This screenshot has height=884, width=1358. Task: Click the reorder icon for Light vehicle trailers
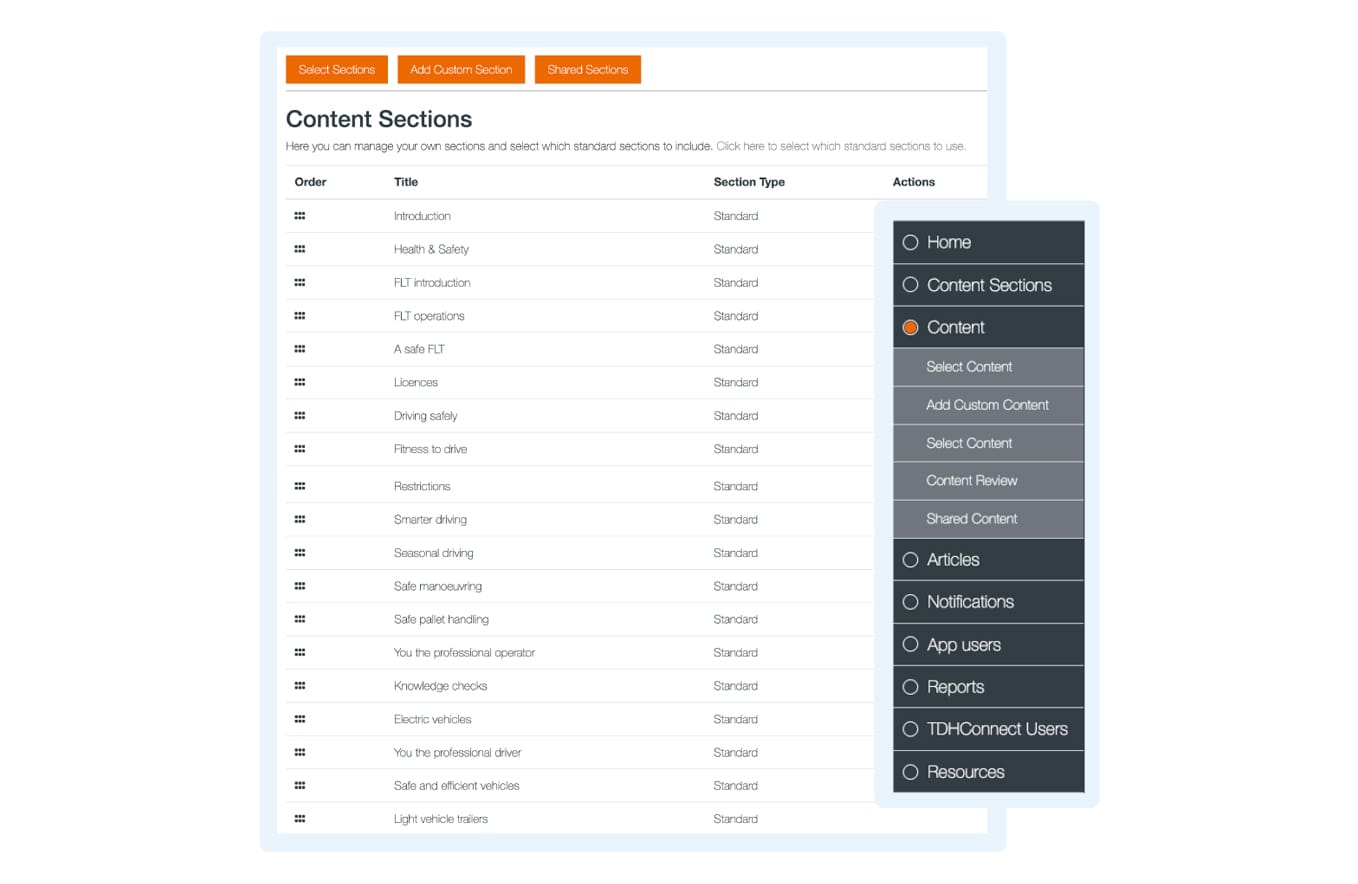300,819
